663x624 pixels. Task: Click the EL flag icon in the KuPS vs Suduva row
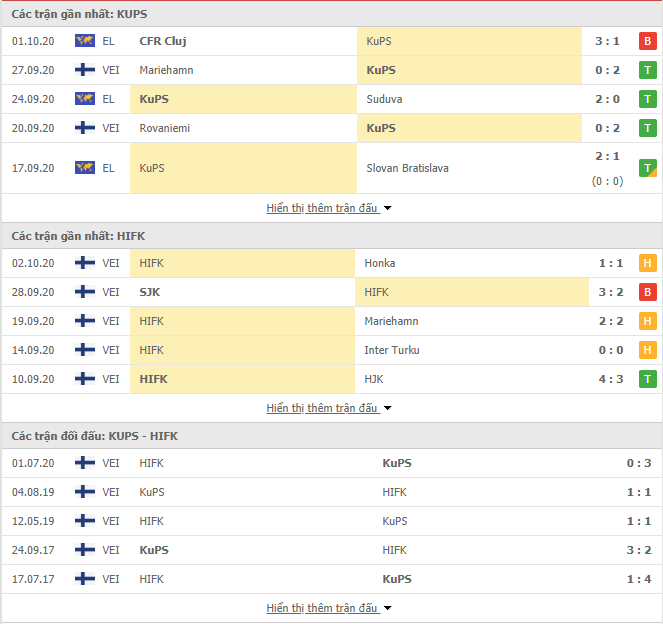(x=85, y=99)
